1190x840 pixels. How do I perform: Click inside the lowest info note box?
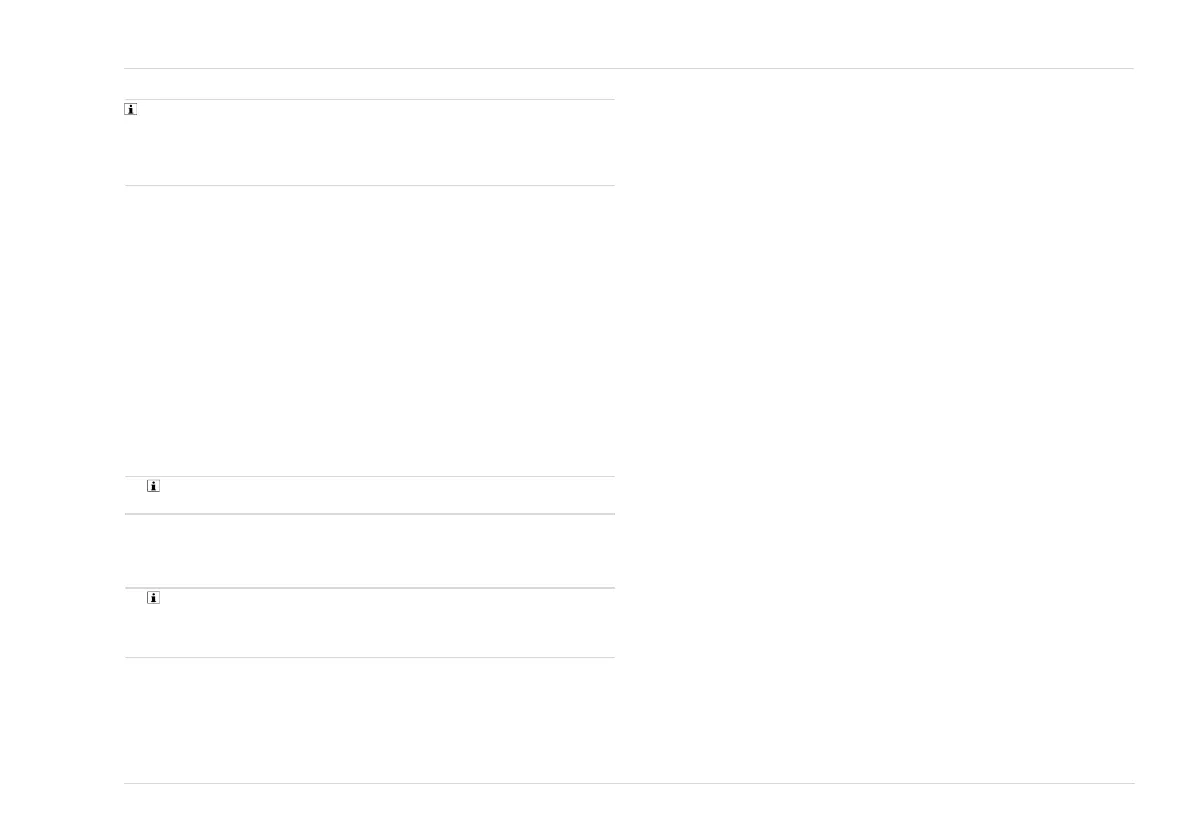(x=370, y=623)
